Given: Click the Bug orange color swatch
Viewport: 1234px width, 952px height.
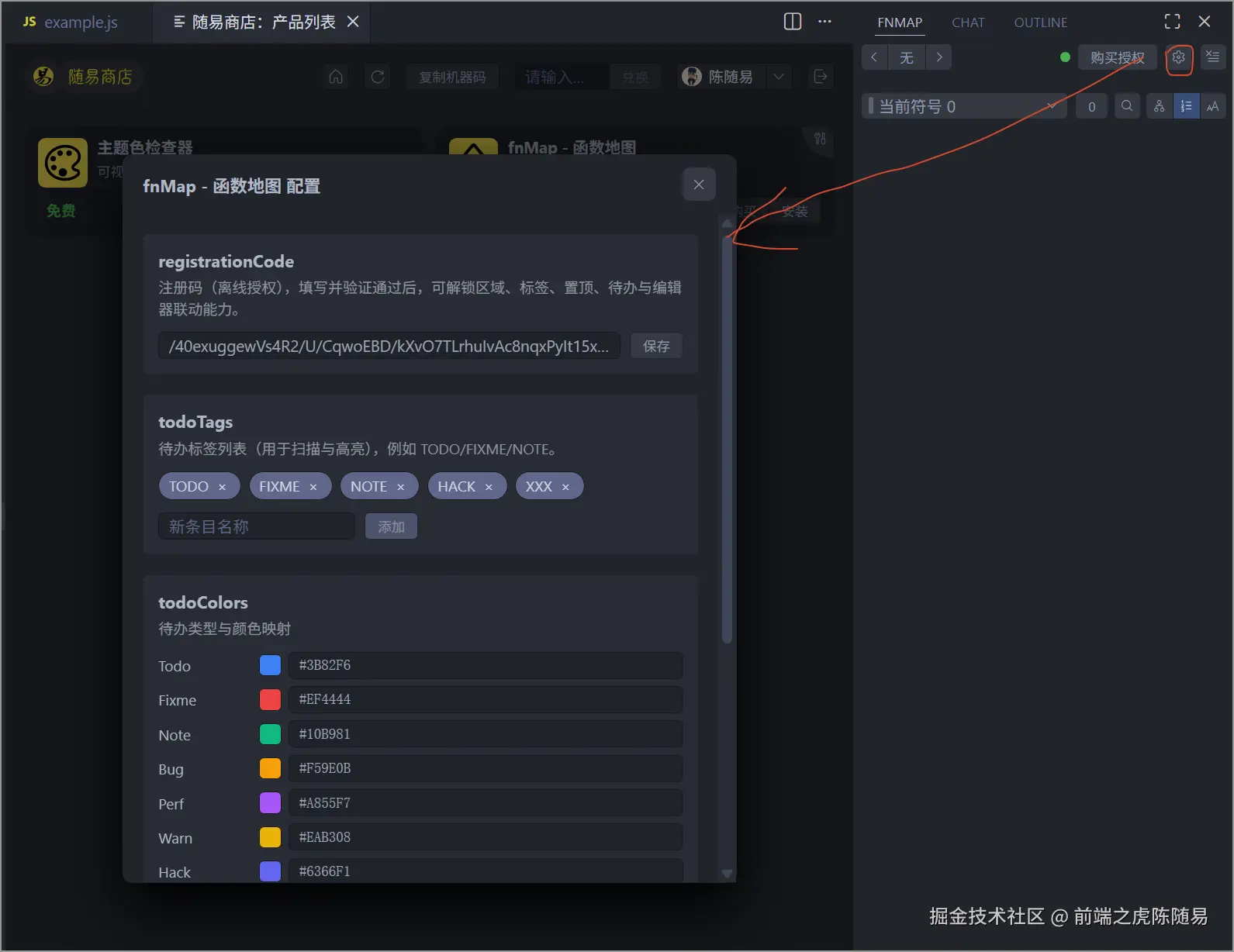Looking at the screenshot, I should pos(270,768).
